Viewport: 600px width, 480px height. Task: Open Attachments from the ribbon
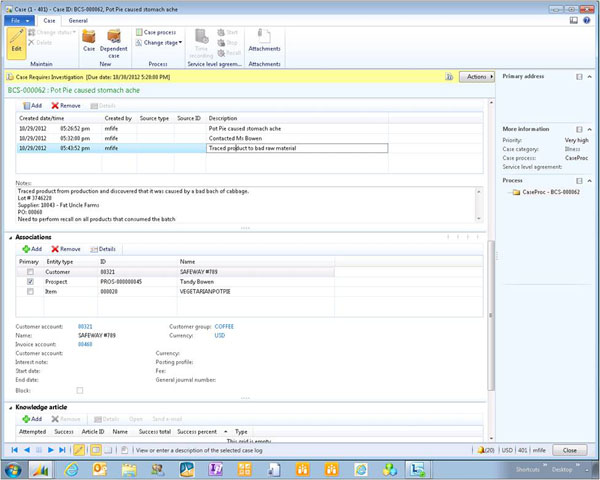(264, 40)
